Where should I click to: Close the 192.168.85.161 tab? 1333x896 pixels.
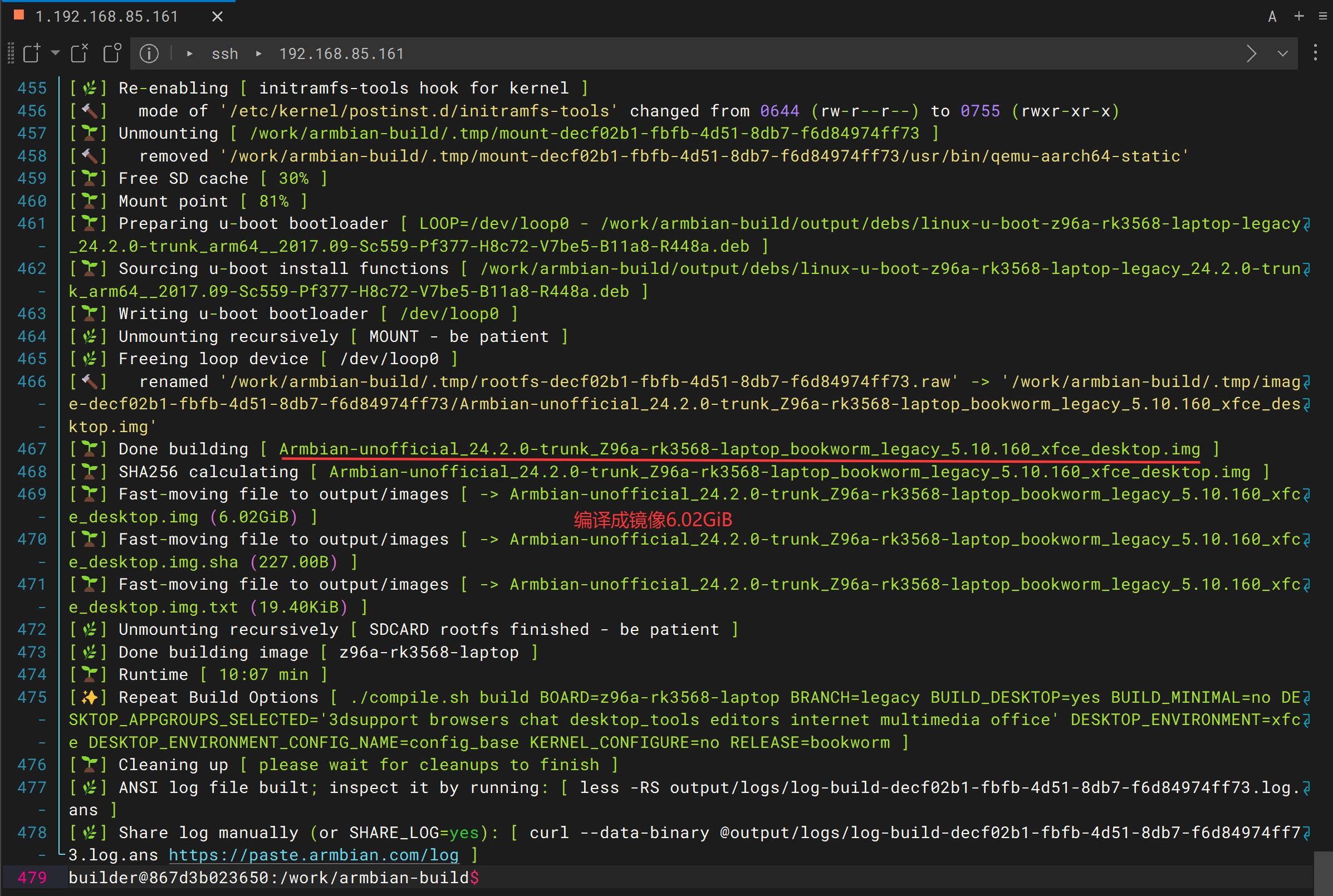[x=217, y=17]
